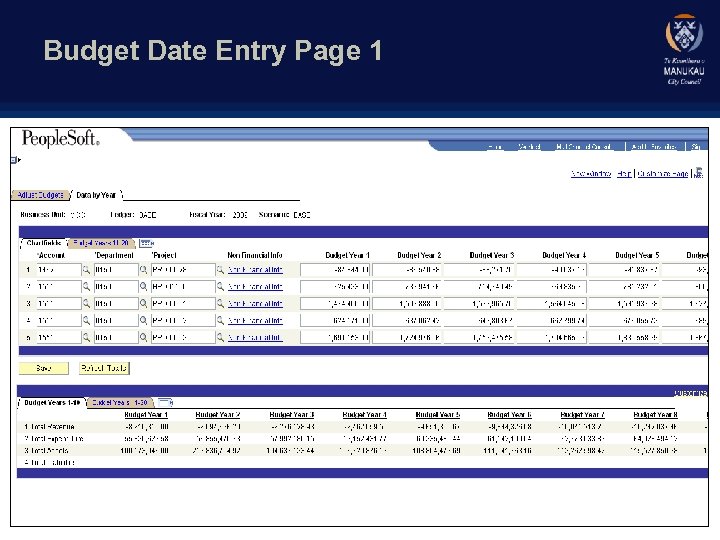Open the Worklist header link
This screenshot has width=720, height=540.
click(x=529, y=146)
